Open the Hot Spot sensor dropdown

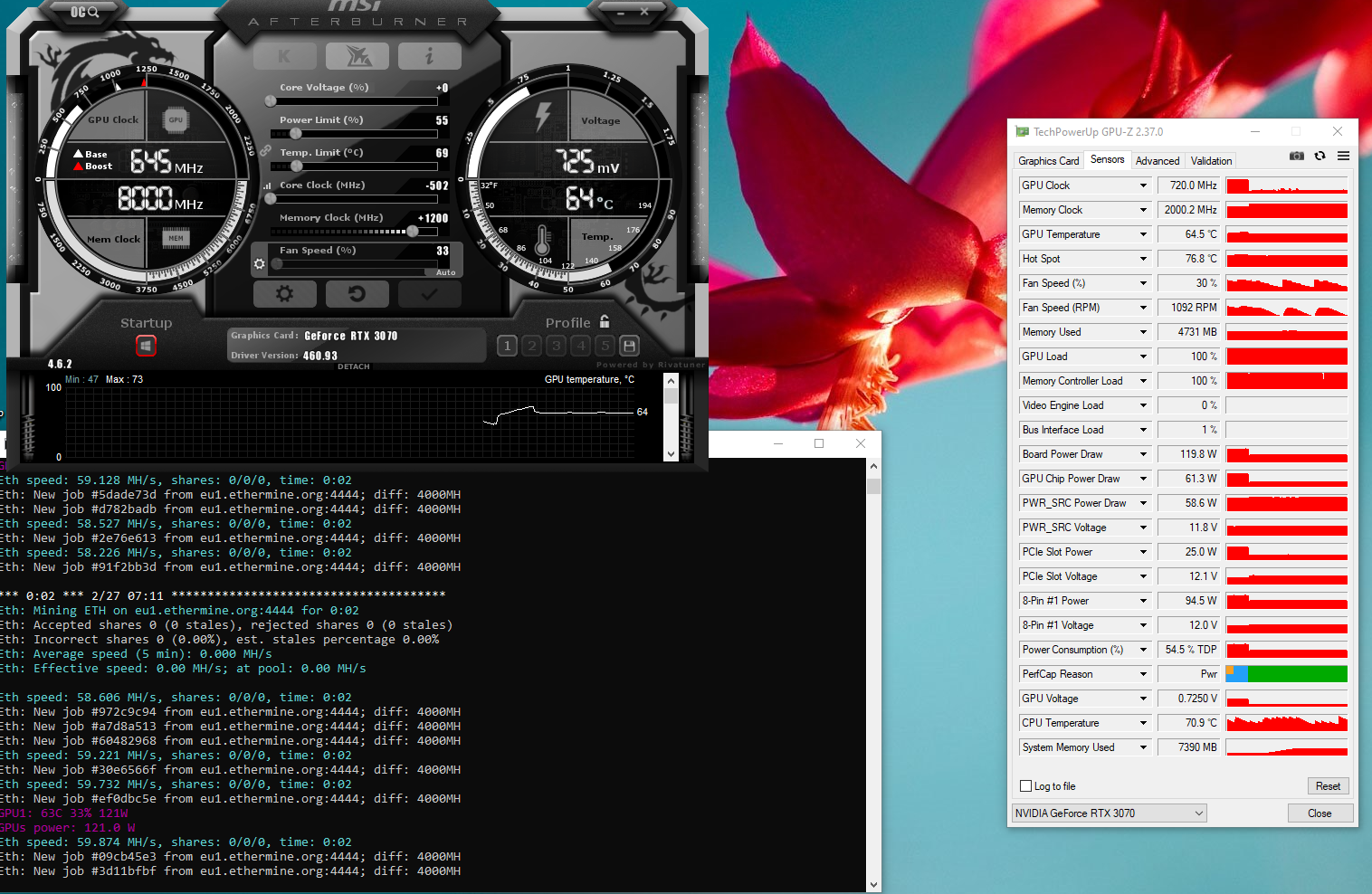tap(1143, 259)
